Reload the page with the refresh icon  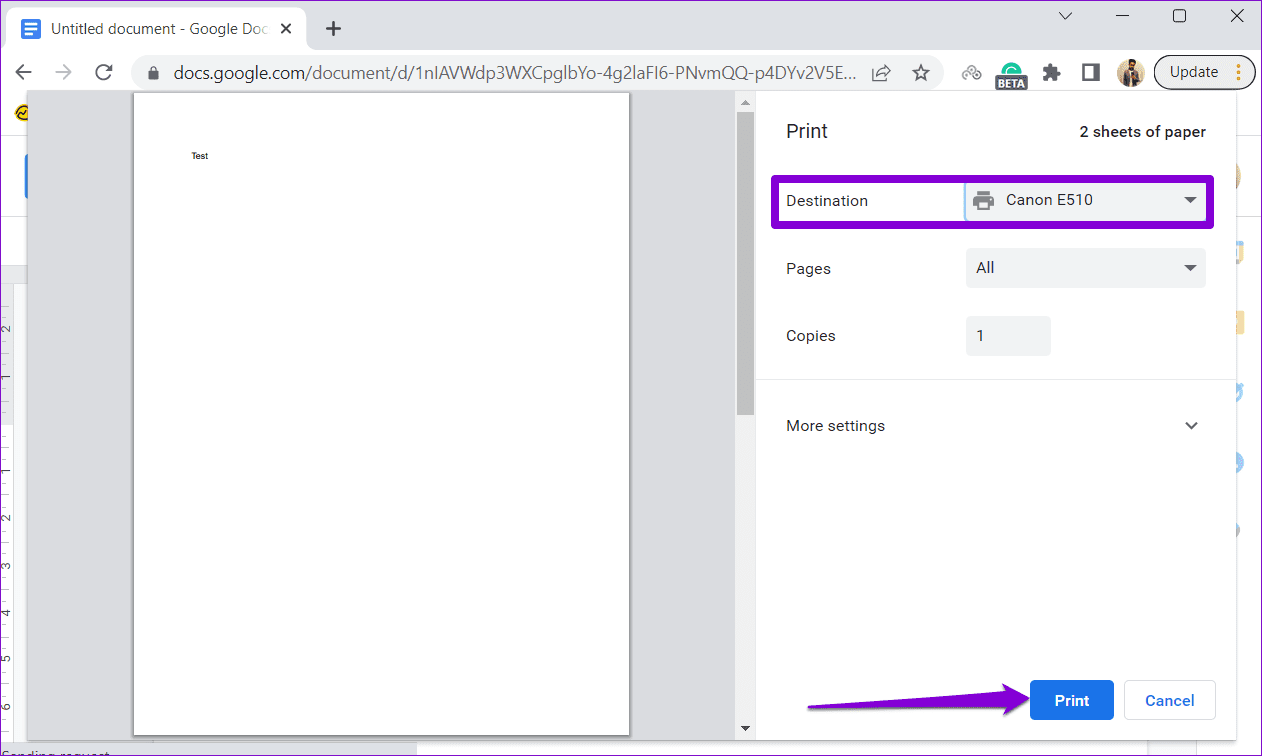coord(103,72)
